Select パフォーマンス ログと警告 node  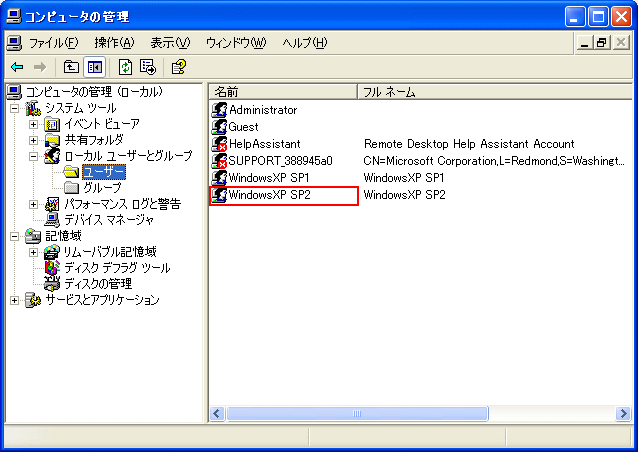(122, 204)
